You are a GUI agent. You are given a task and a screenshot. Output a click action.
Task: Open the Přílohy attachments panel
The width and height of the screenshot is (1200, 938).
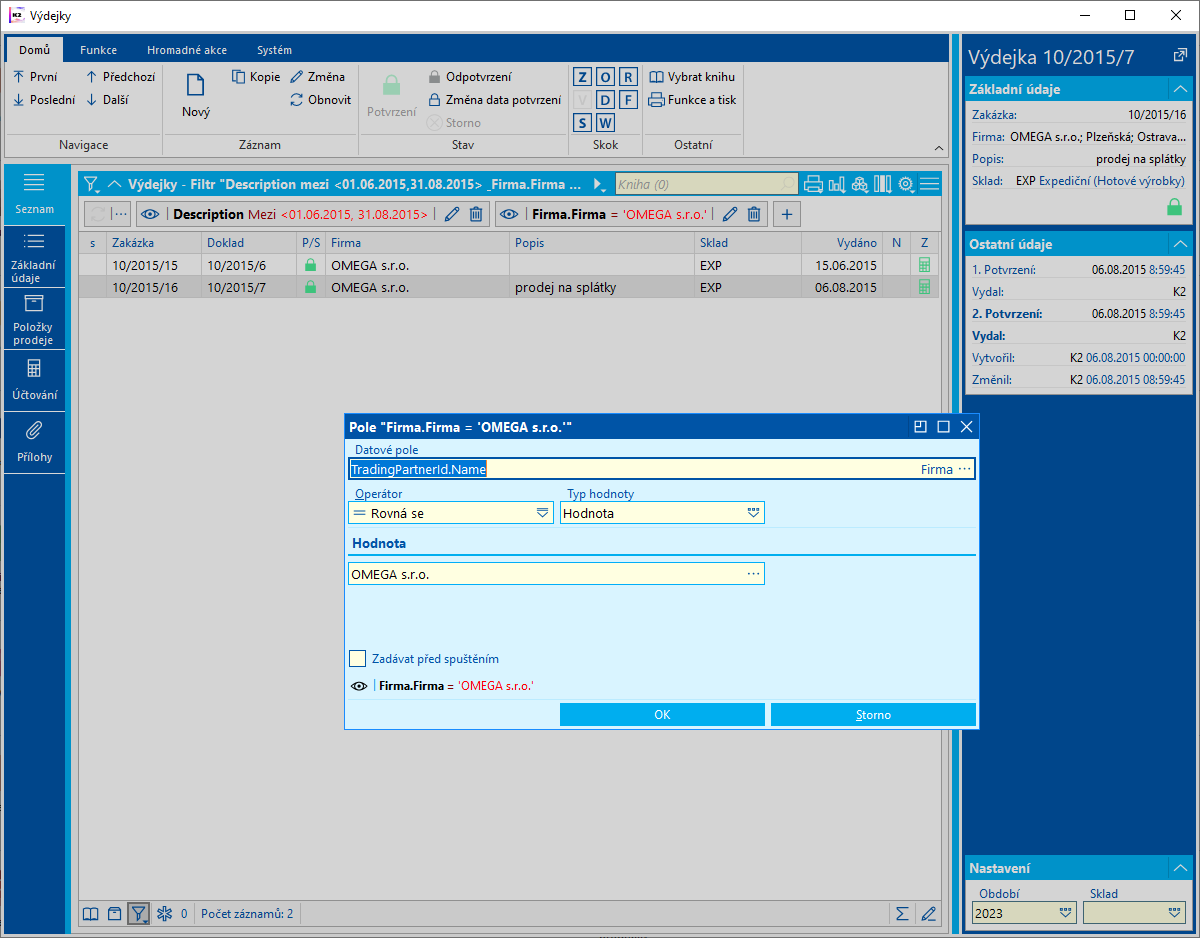point(34,441)
